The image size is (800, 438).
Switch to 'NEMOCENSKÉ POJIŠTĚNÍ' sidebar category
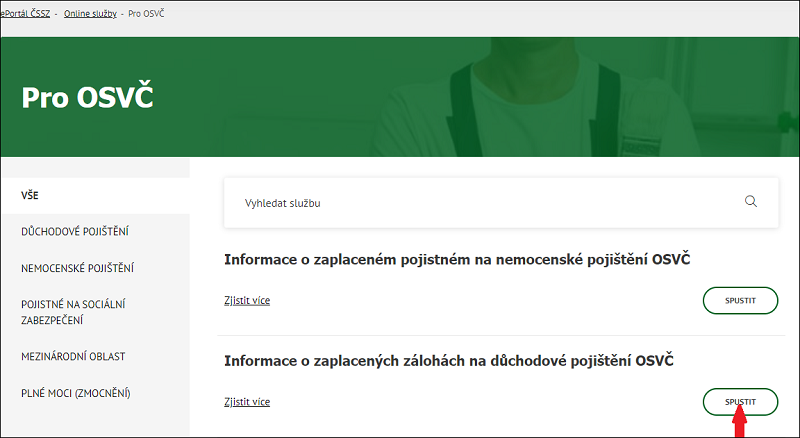78,268
